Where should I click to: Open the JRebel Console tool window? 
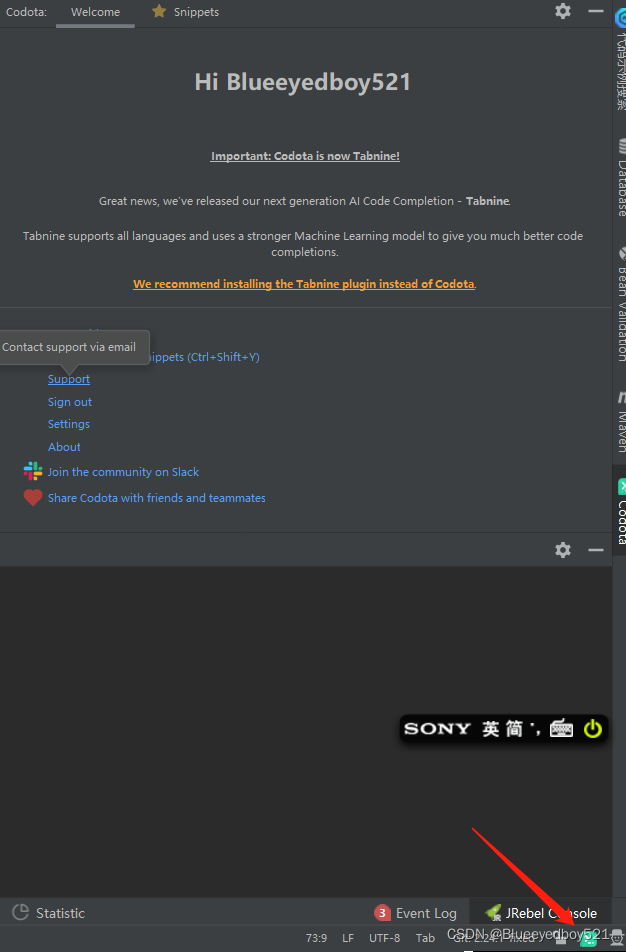541,913
